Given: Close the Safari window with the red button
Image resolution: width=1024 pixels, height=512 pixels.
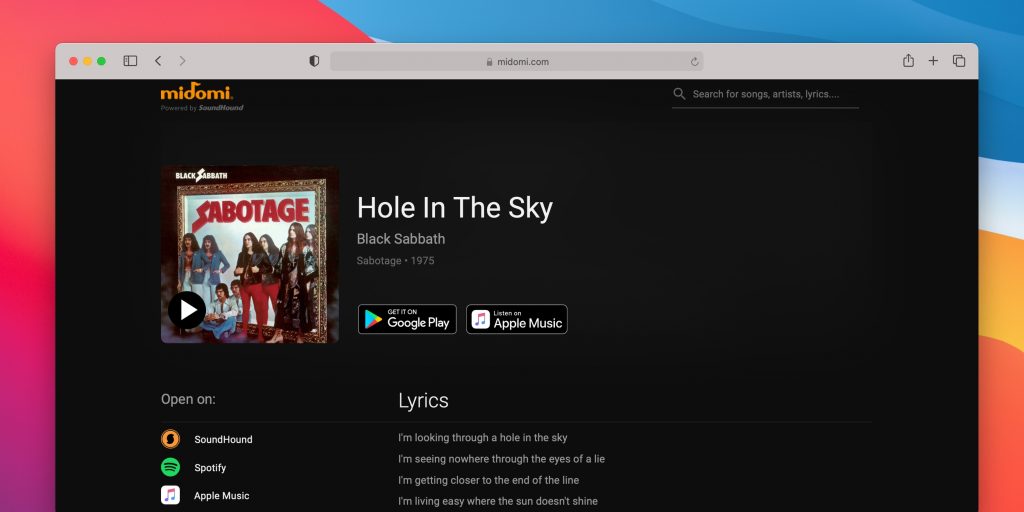Looking at the screenshot, I should [73, 61].
